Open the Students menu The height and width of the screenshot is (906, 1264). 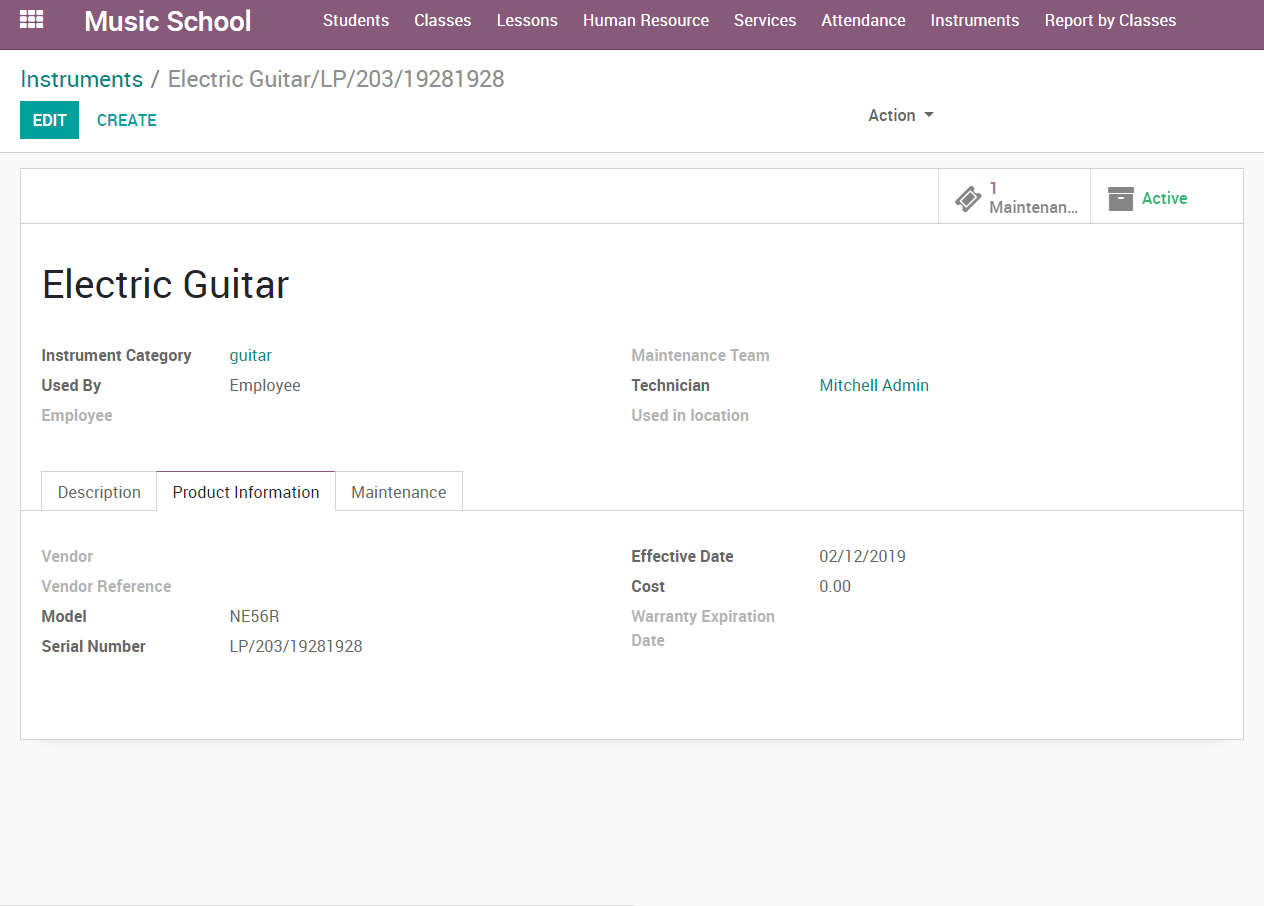[356, 20]
